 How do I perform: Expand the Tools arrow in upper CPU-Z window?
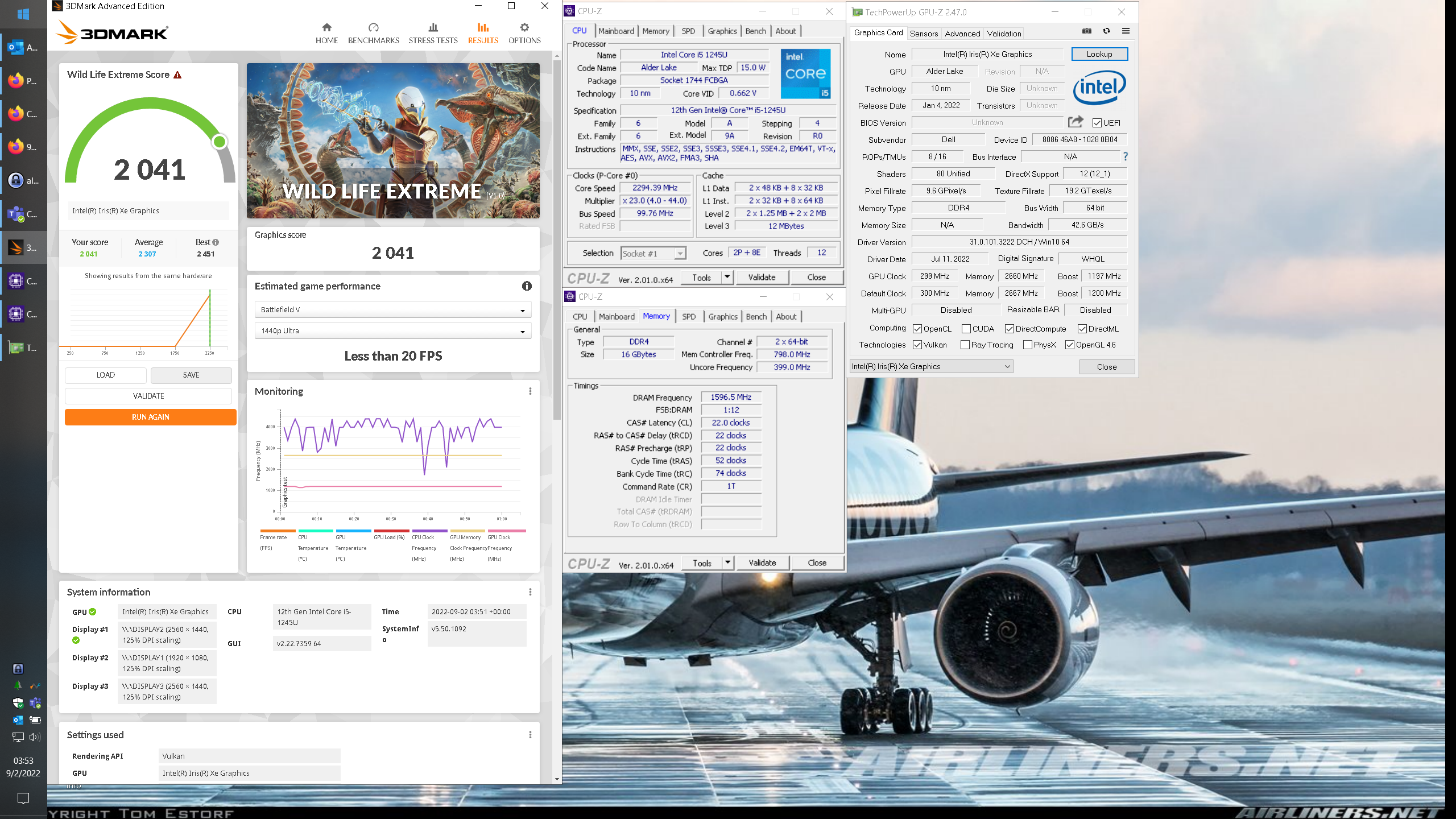pos(727,278)
